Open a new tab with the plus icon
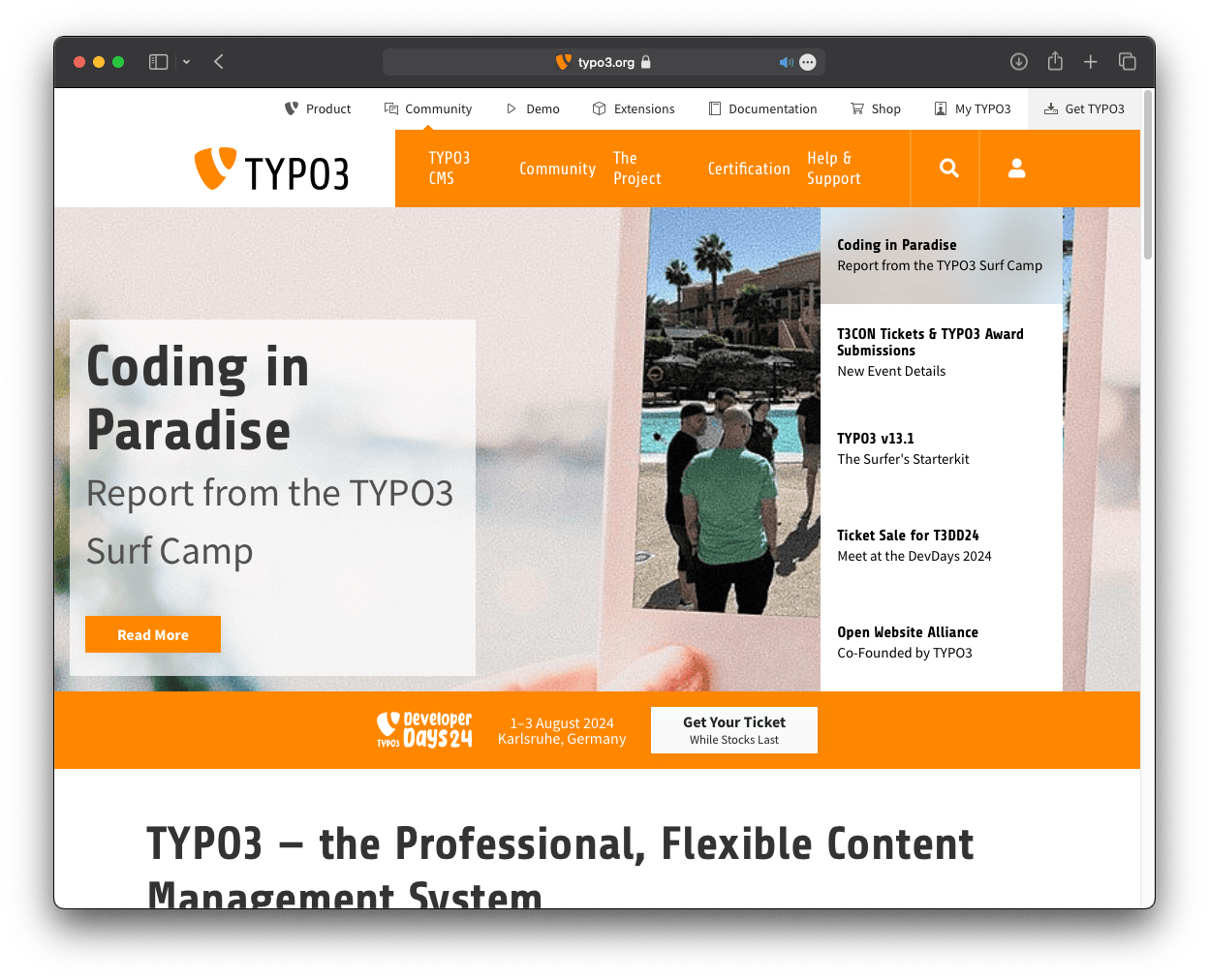This screenshot has height=980, width=1209. [1091, 61]
